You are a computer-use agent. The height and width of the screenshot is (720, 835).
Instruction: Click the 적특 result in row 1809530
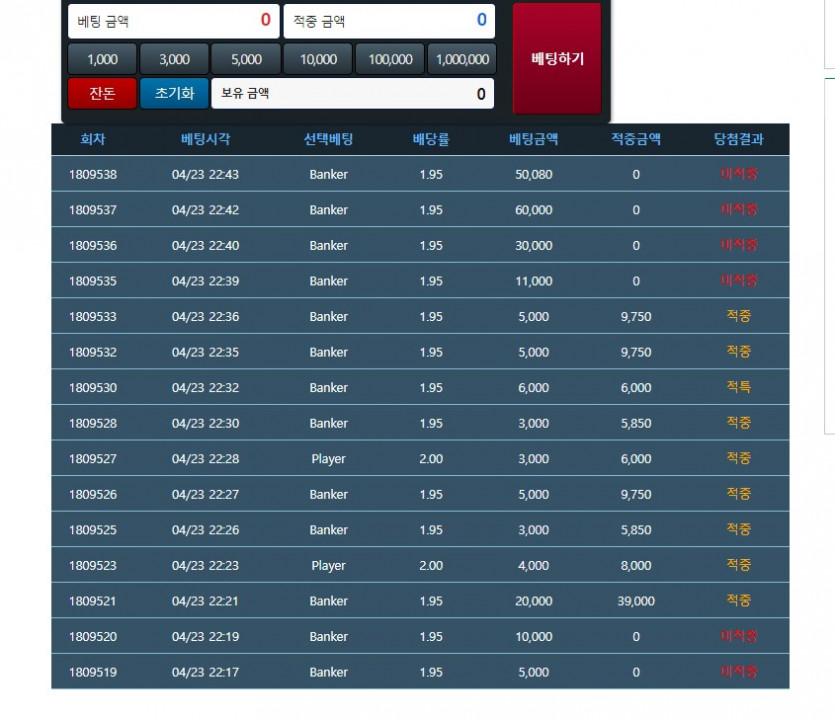pos(739,387)
